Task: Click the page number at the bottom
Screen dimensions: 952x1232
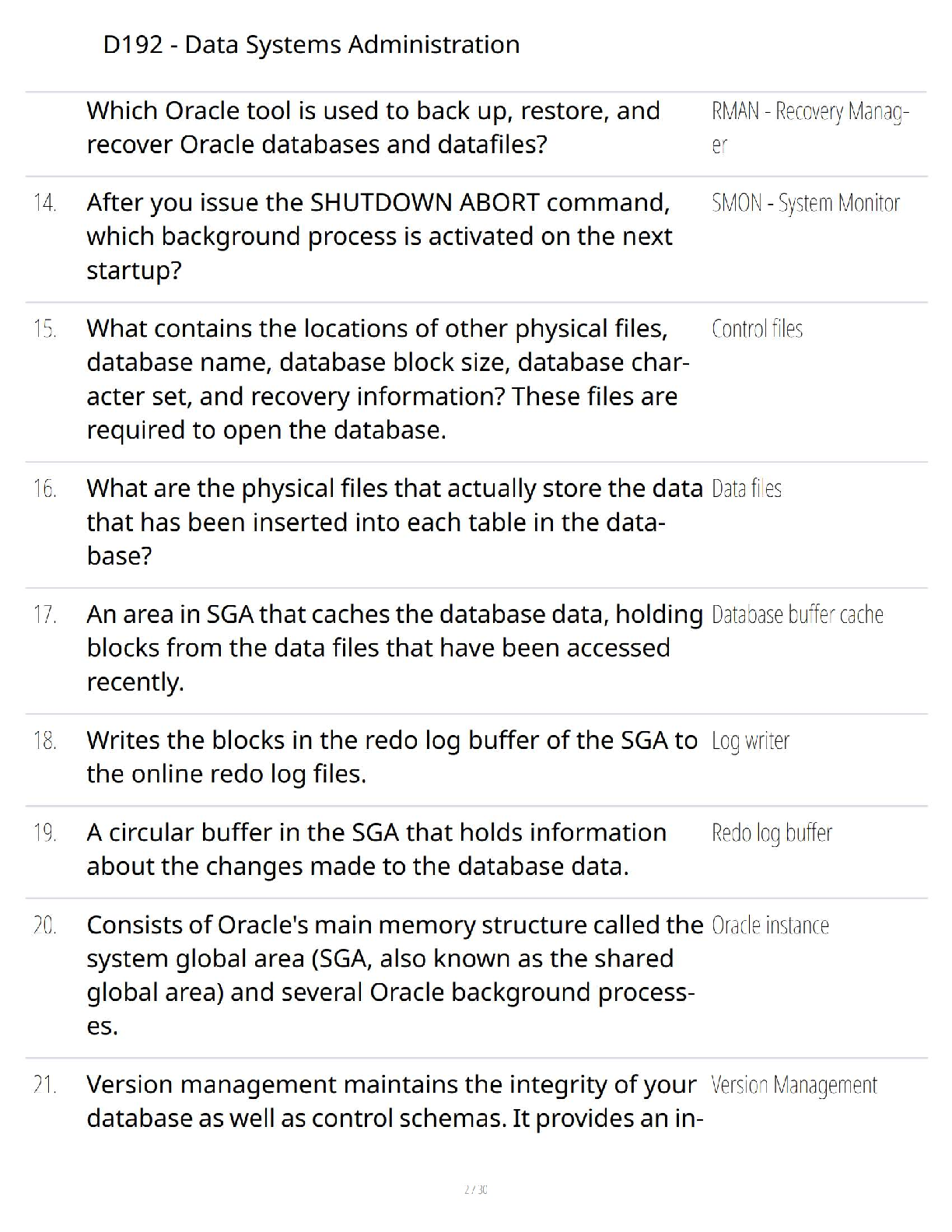Action: [x=475, y=1189]
